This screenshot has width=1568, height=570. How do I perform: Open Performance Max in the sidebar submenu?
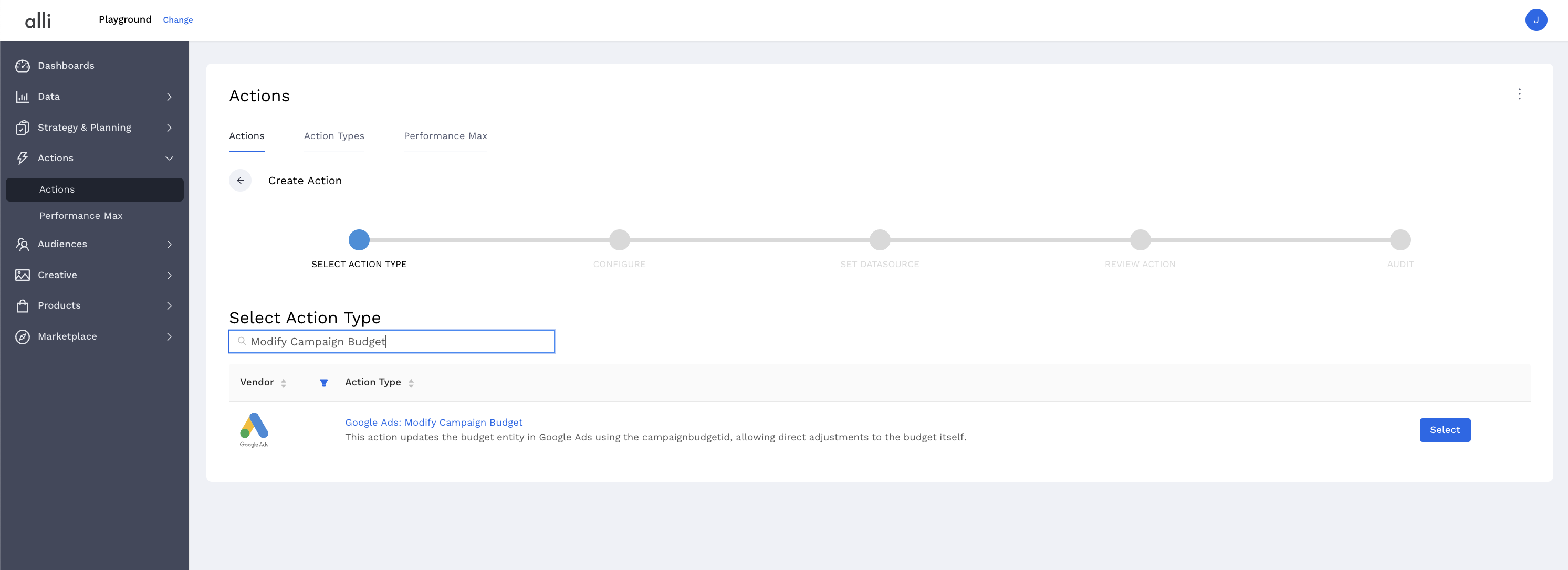coord(81,216)
